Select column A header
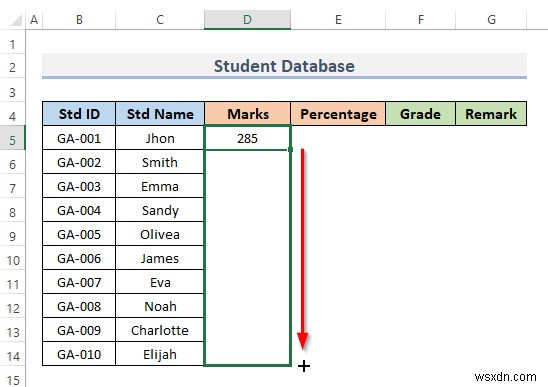Image resolution: width=548 pixels, height=387 pixels. point(34,20)
